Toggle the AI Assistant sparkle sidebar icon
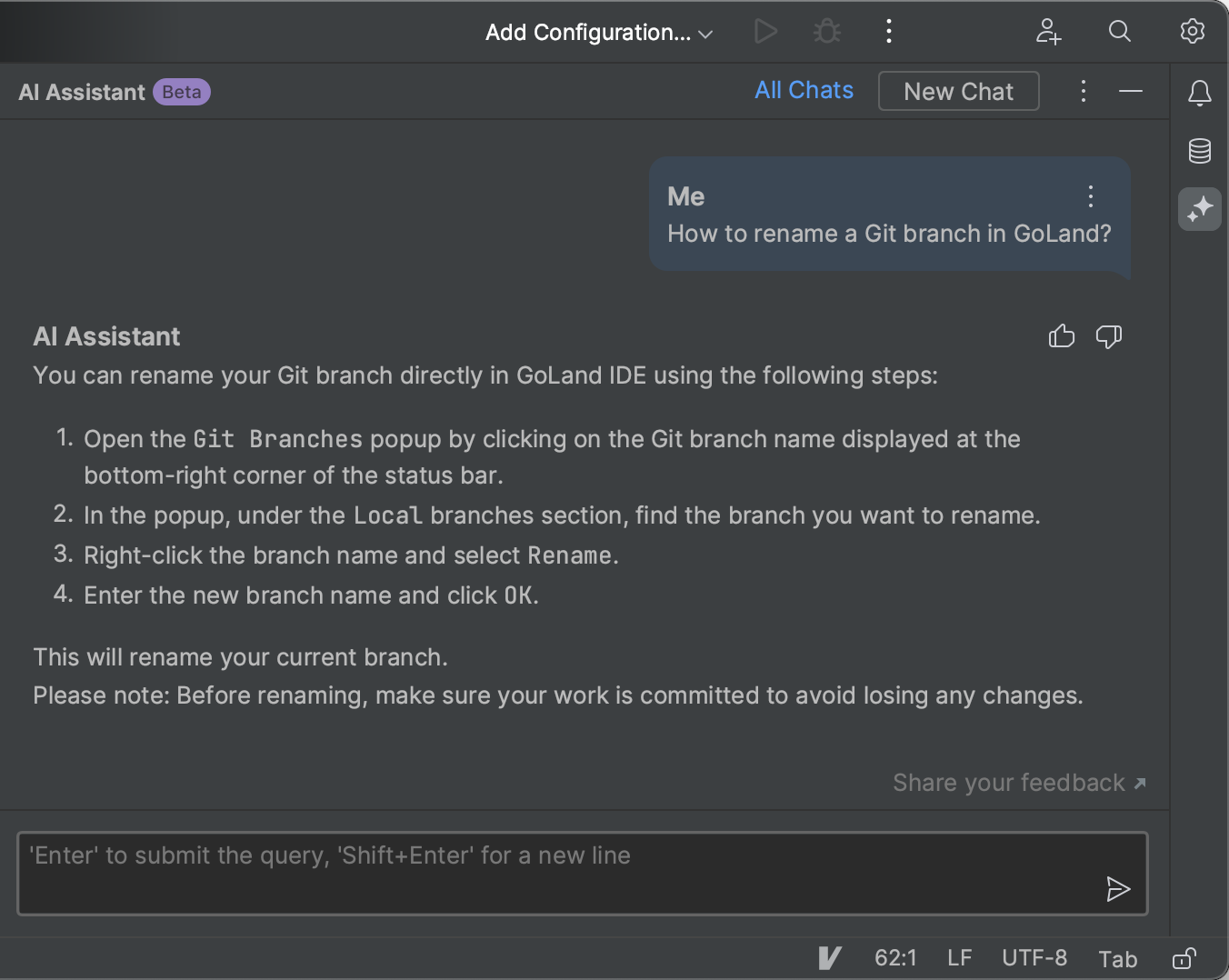1229x980 pixels. 1199,209
